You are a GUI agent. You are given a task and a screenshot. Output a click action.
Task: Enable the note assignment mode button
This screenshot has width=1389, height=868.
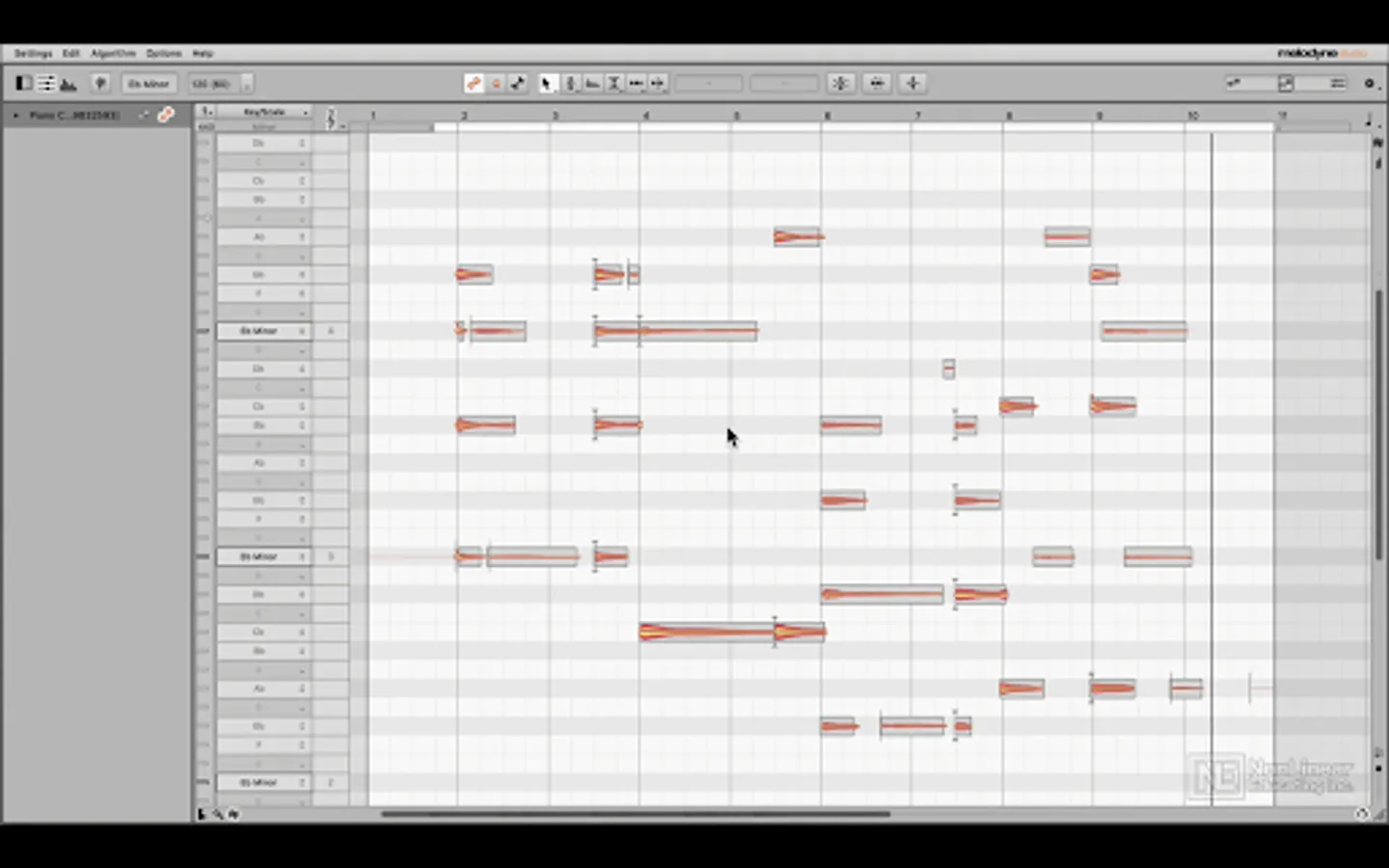(496, 84)
